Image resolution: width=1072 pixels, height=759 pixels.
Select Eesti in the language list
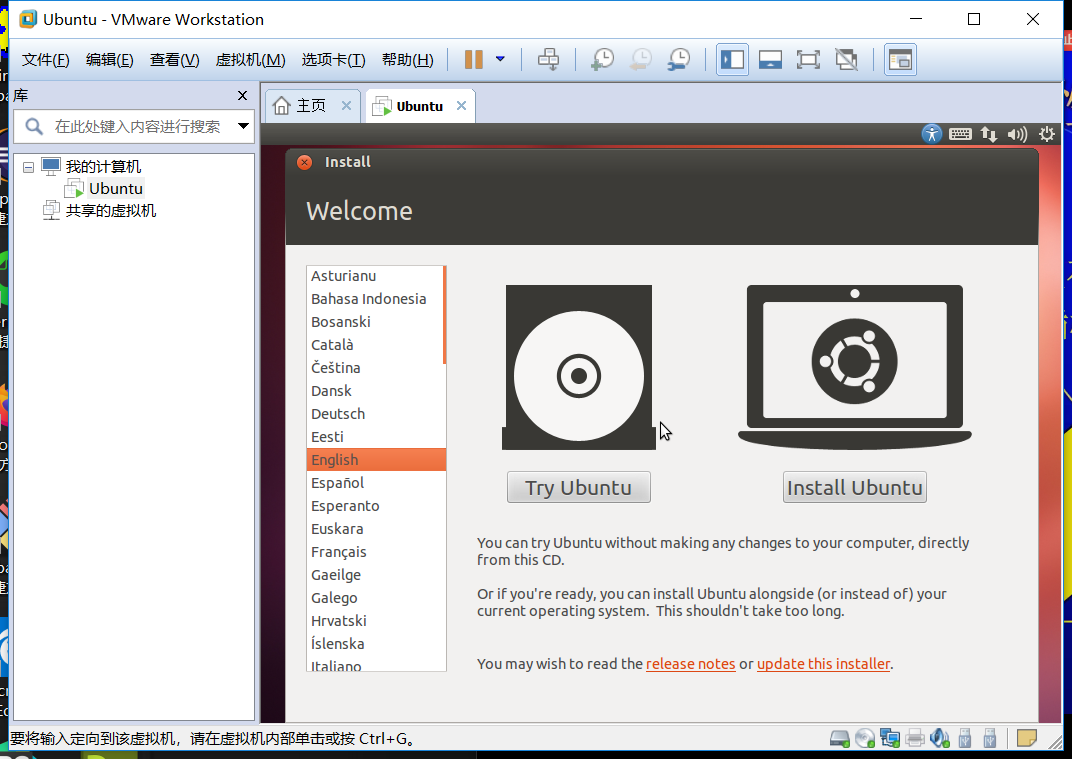click(x=375, y=436)
